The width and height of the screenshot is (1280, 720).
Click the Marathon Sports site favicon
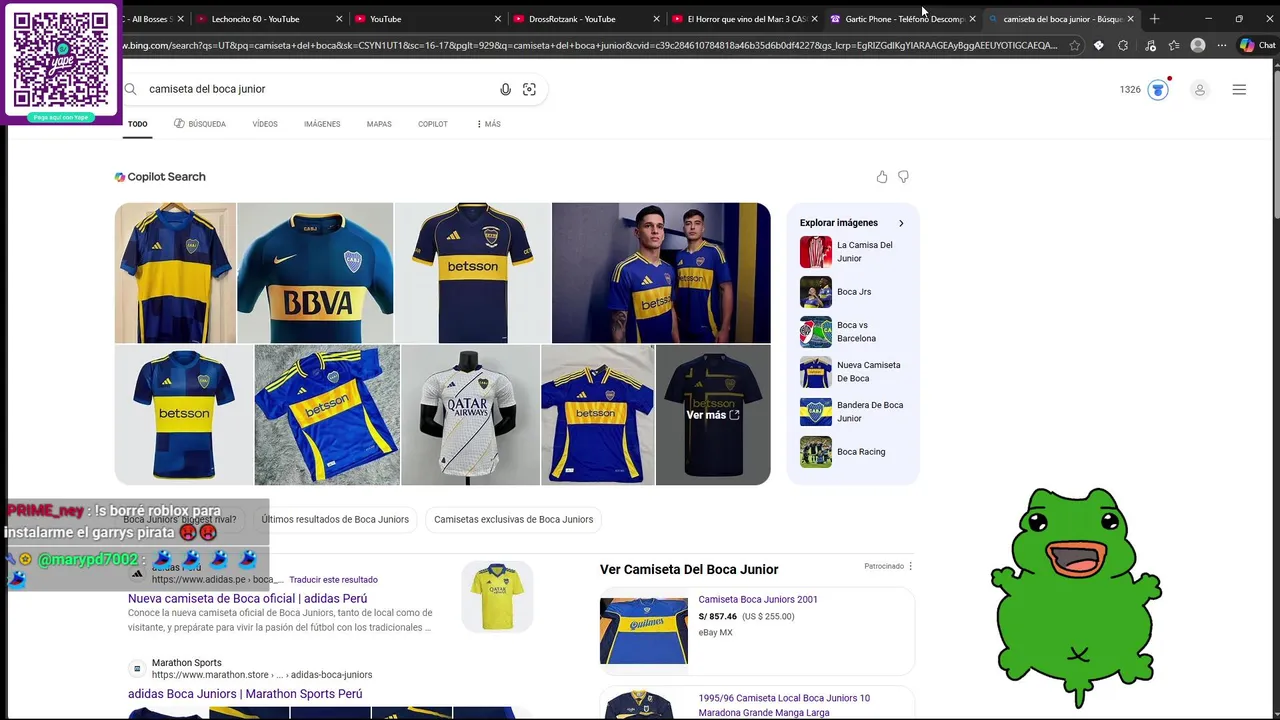tap(137, 668)
